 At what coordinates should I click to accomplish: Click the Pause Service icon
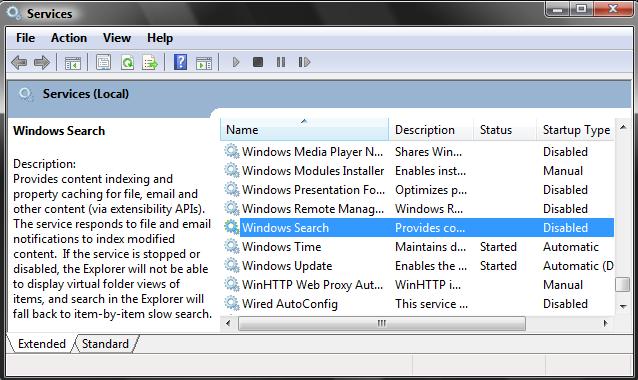[281, 62]
